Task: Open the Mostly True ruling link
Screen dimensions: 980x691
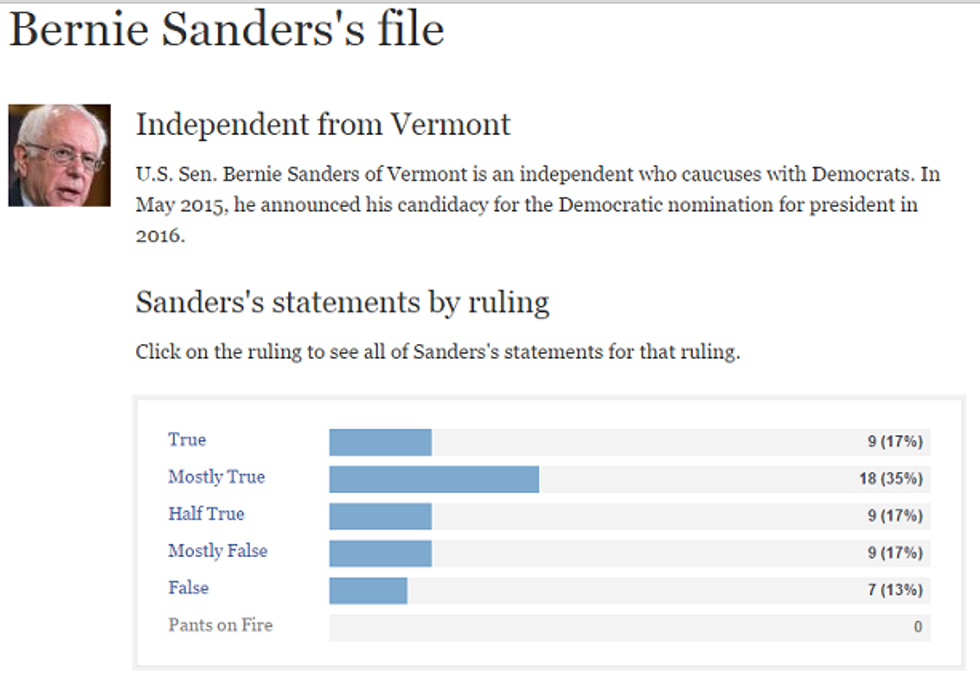Action: 216,477
